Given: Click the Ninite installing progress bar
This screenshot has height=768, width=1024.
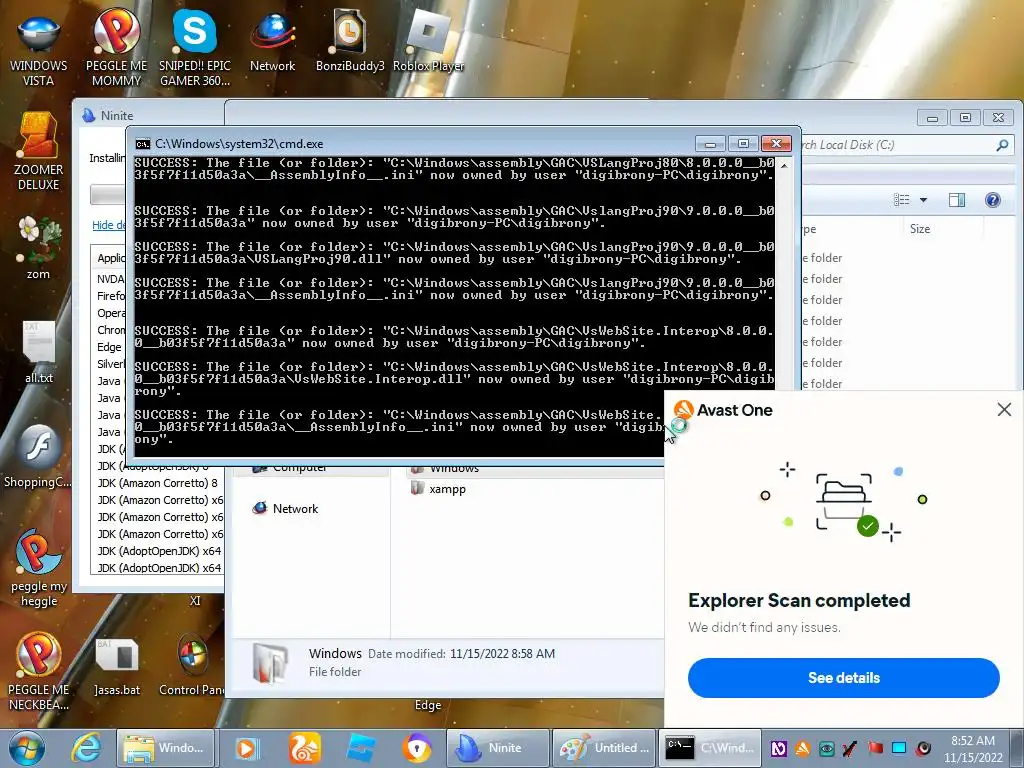Looking at the screenshot, I should (108, 195).
